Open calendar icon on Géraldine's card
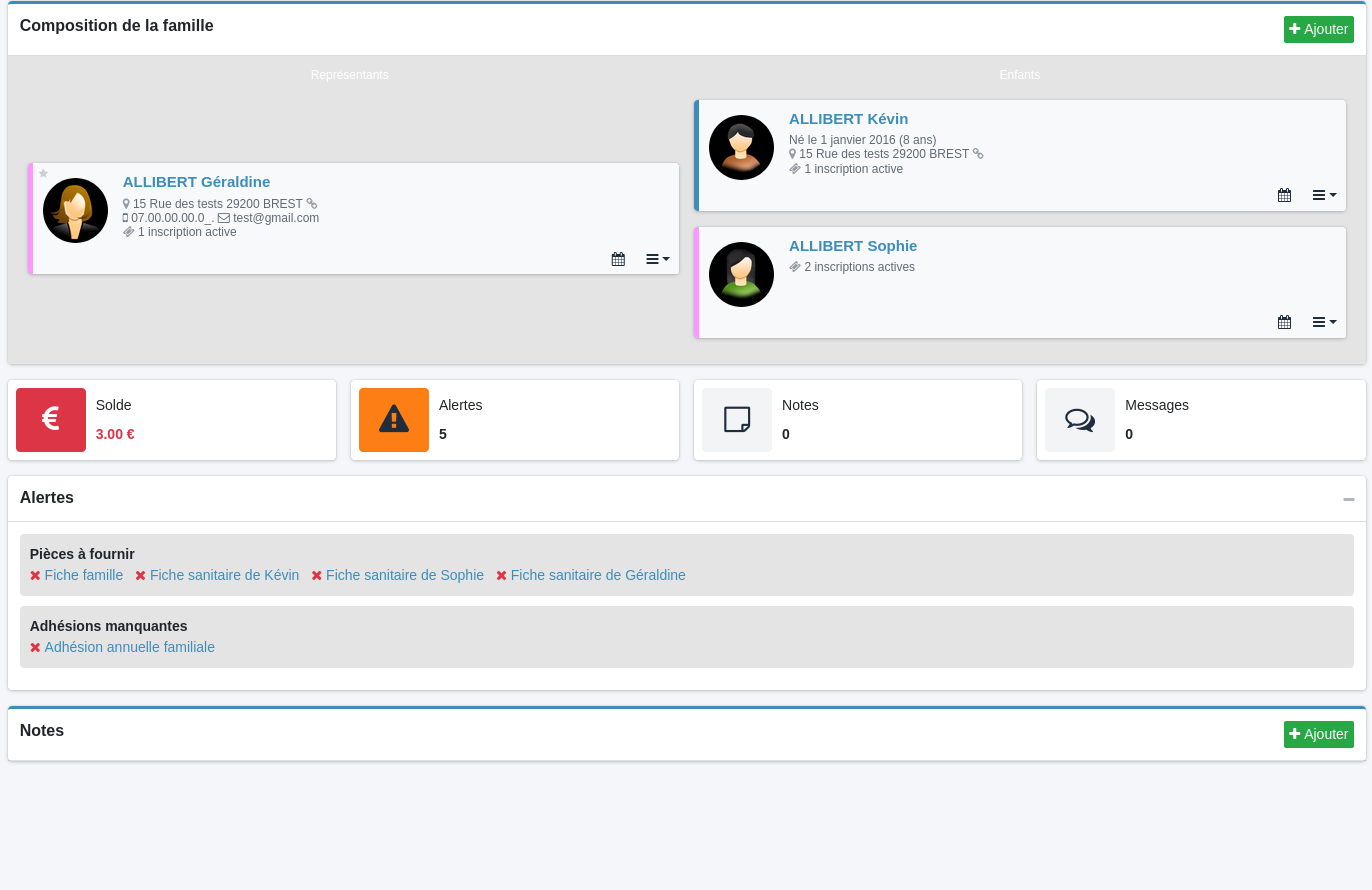 [618, 259]
